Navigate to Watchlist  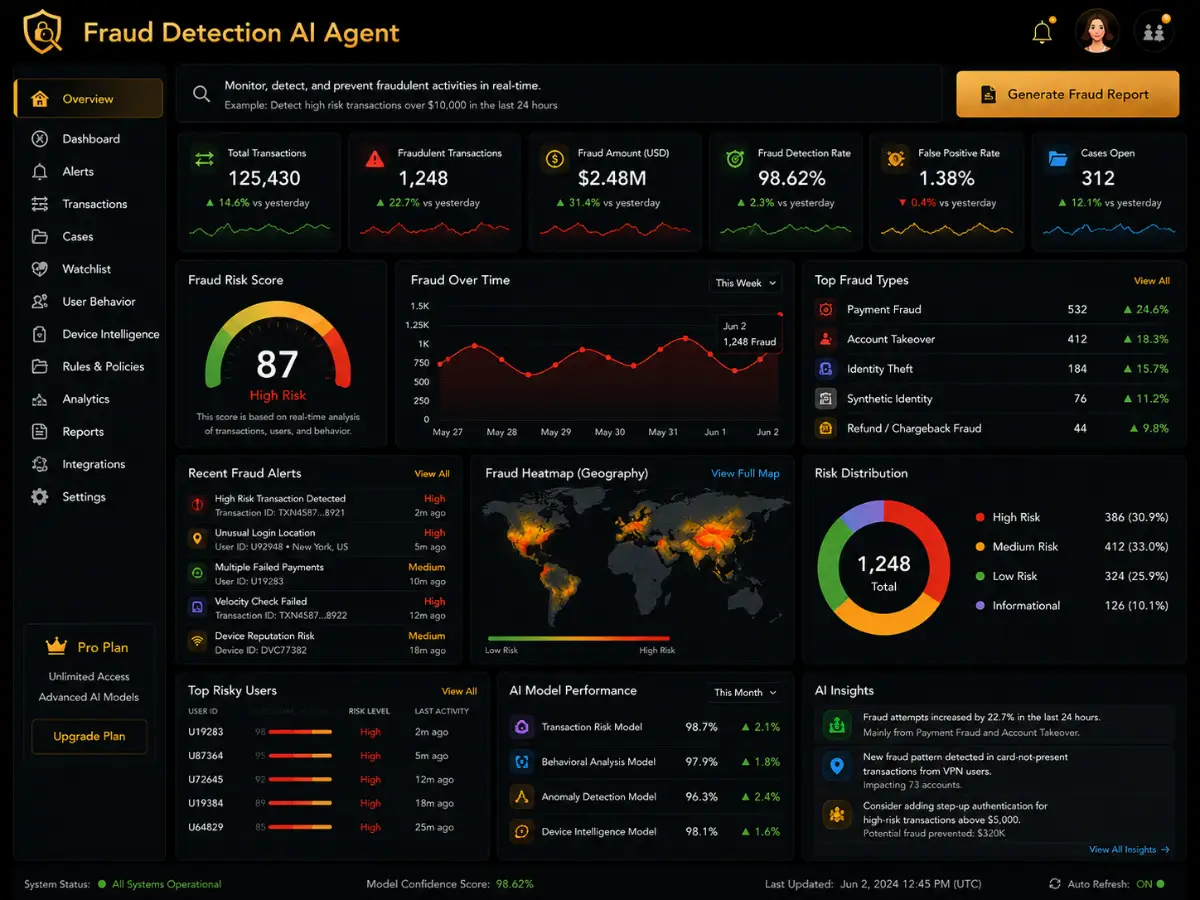click(88, 269)
